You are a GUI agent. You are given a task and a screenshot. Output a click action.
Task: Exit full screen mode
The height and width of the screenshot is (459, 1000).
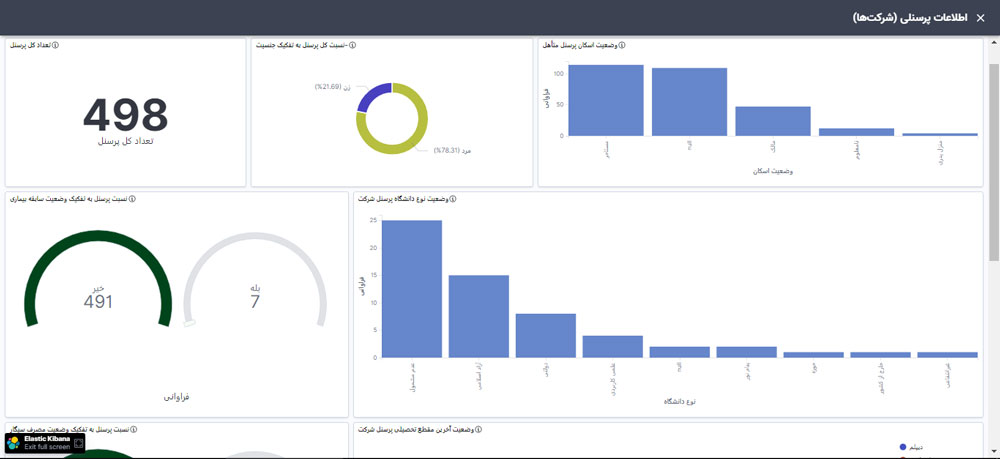click(46, 446)
